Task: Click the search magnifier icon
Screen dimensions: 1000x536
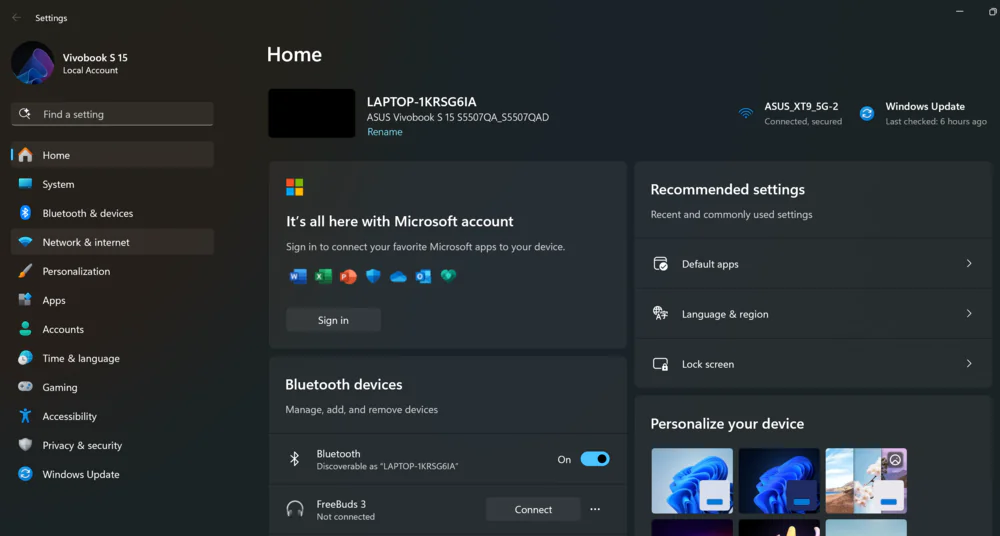Action: 25,114
